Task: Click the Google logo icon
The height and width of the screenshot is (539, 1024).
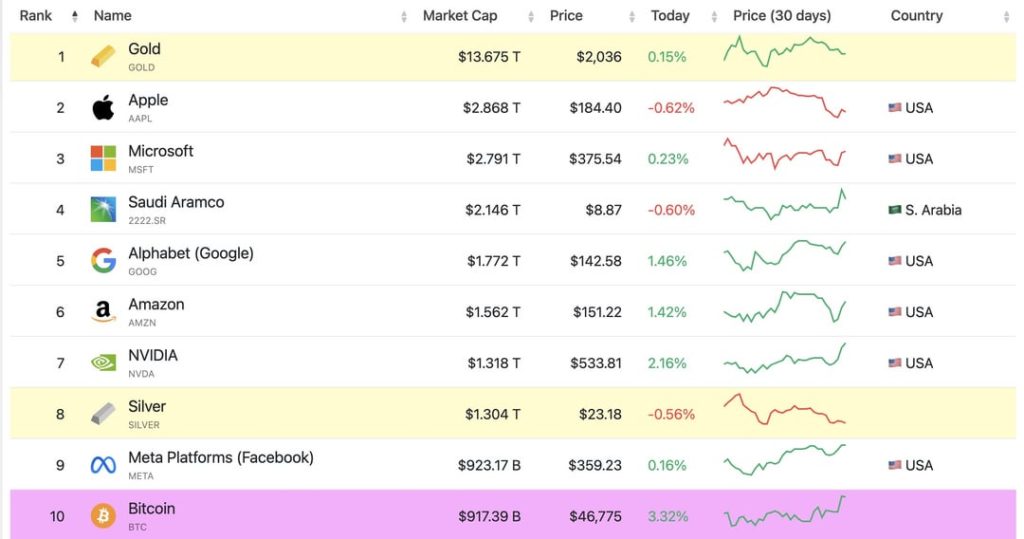Action: tap(103, 261)
